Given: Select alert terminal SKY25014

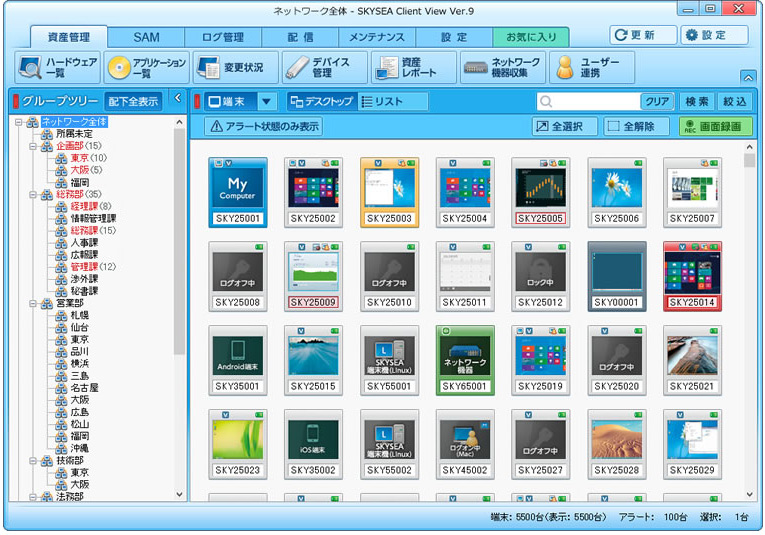Looking at the screenshot, I should tap(692, 276).
